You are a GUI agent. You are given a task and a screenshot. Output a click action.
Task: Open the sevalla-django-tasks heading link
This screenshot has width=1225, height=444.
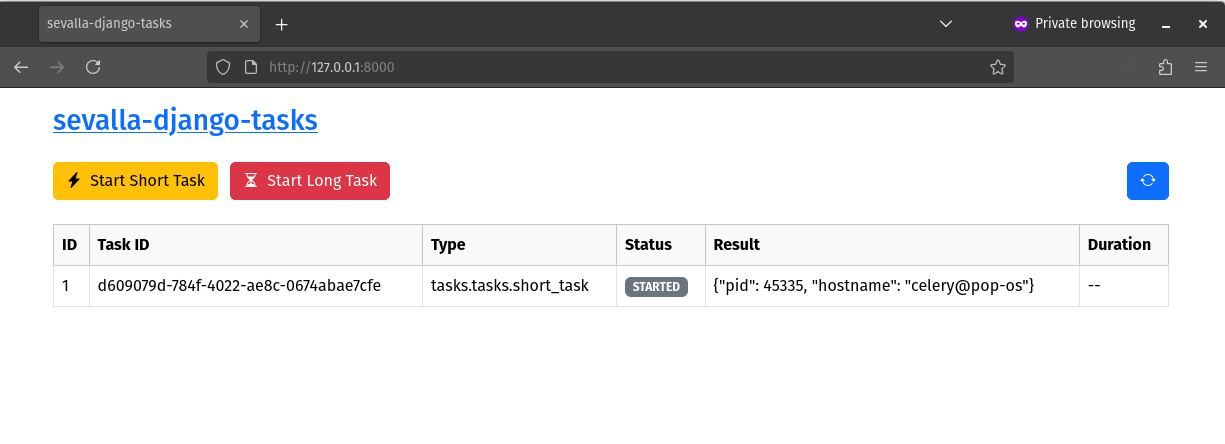(x=185, y=121)
